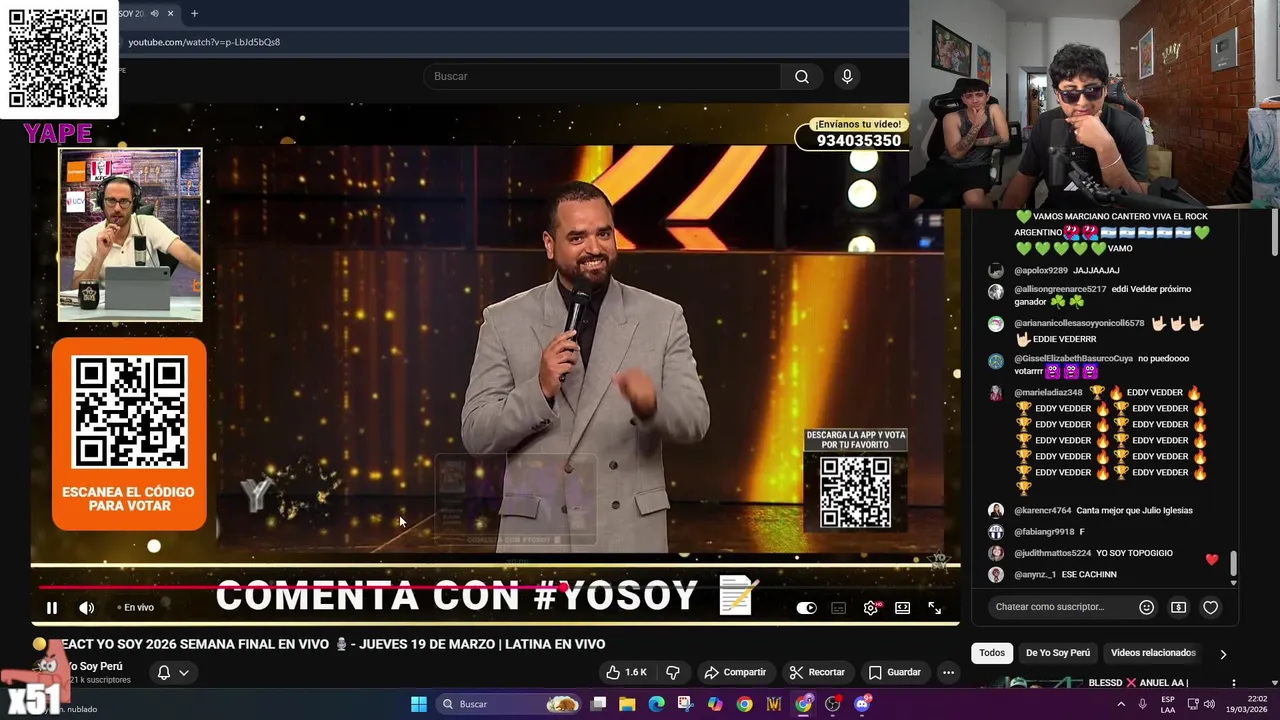Screen dimensions: 1280x720
Task: Open the Yo Soy Perú channel name
Action: click(95, 666)
